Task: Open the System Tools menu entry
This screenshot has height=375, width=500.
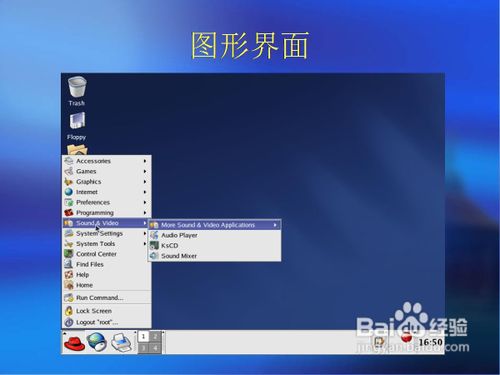Action: (106, 244)
